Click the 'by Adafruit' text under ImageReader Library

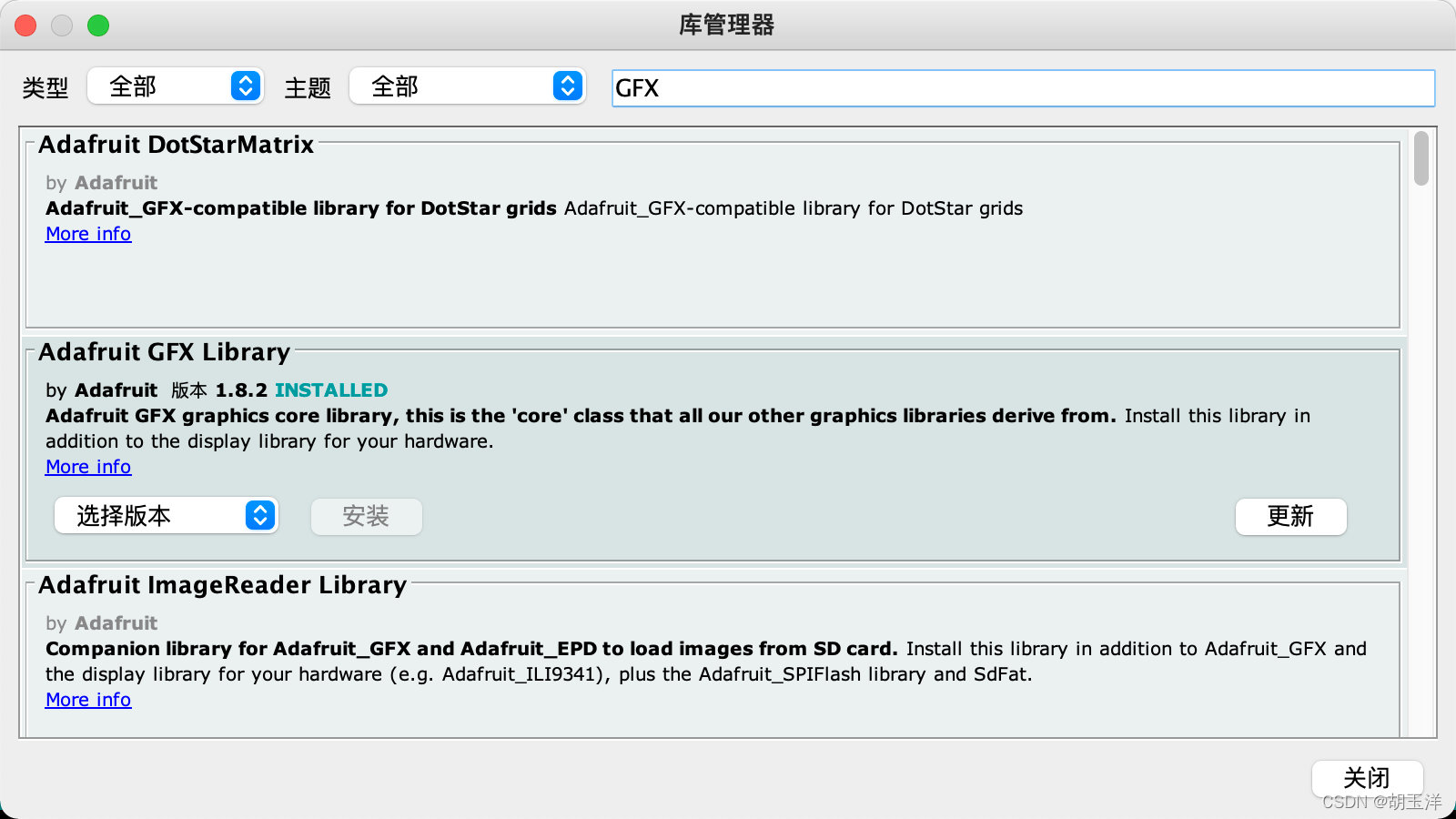(102, 623)
